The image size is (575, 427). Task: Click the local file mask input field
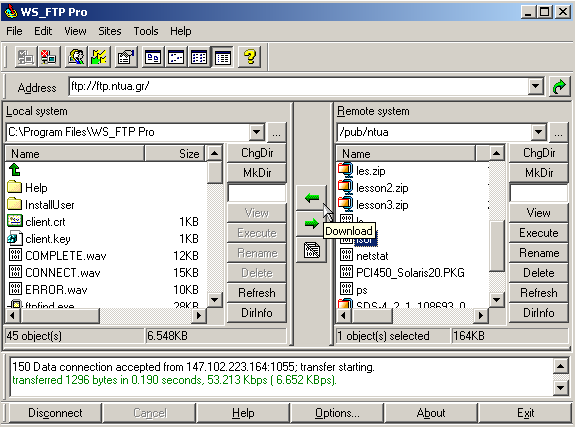point(257,193)
